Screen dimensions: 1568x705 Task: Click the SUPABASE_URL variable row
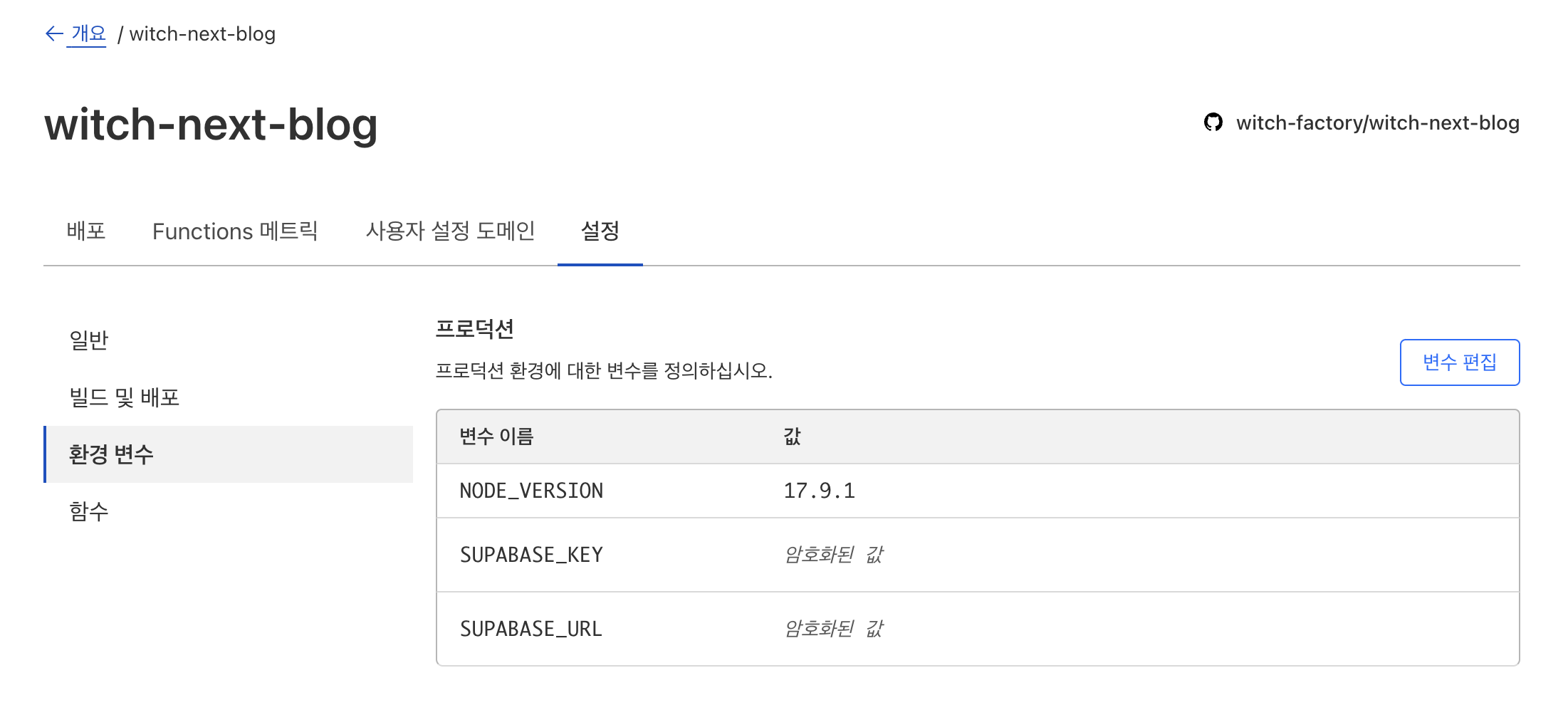pyautogui.click(x=531, y=629)
